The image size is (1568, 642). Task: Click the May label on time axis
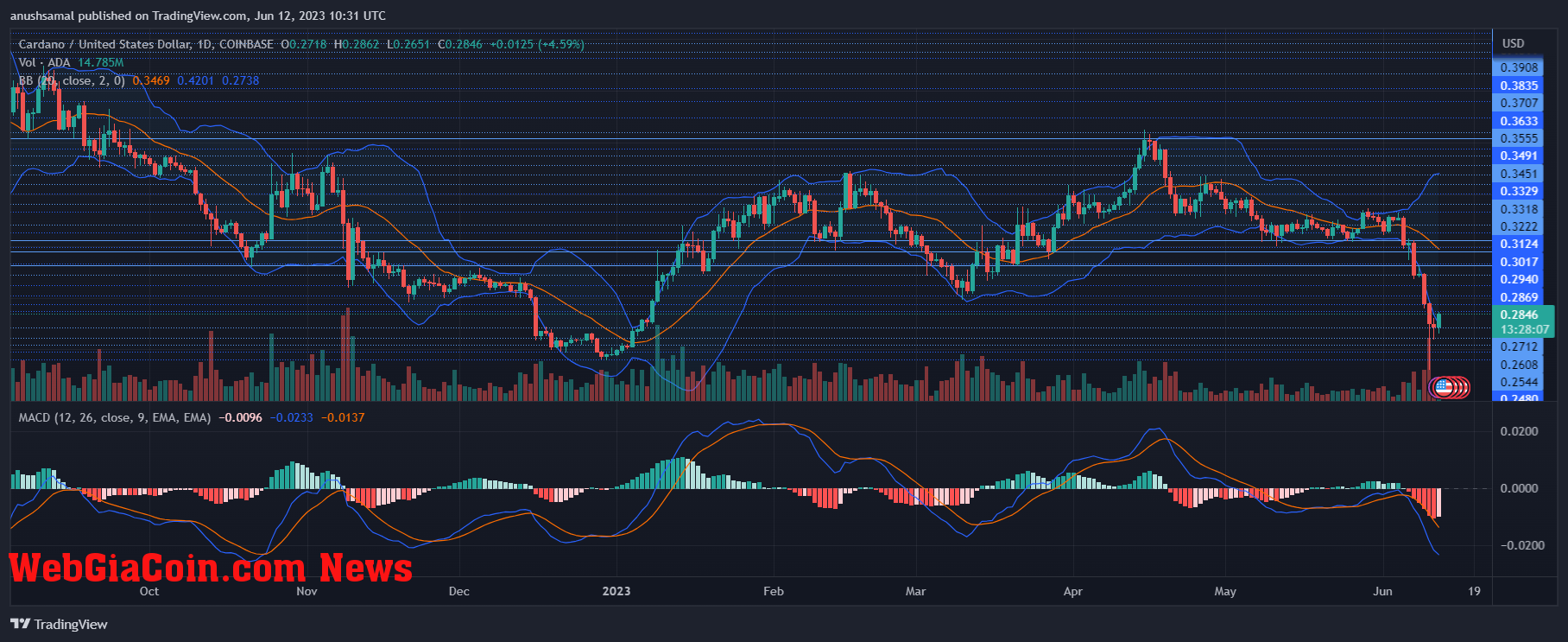1225,591
